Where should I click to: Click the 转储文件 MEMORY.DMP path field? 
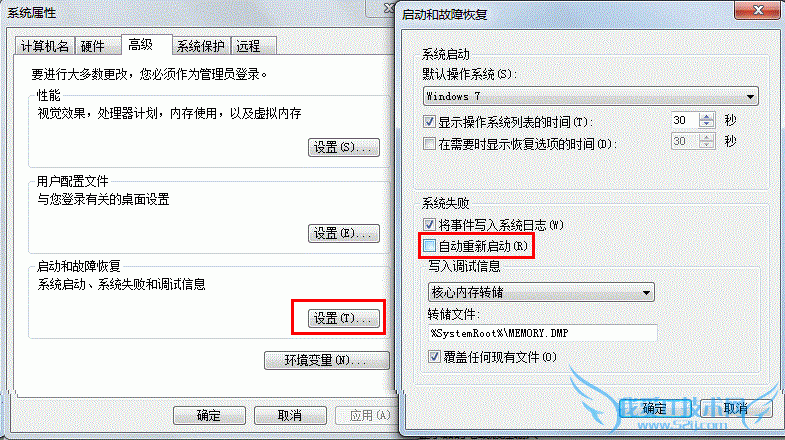(542, 333)
